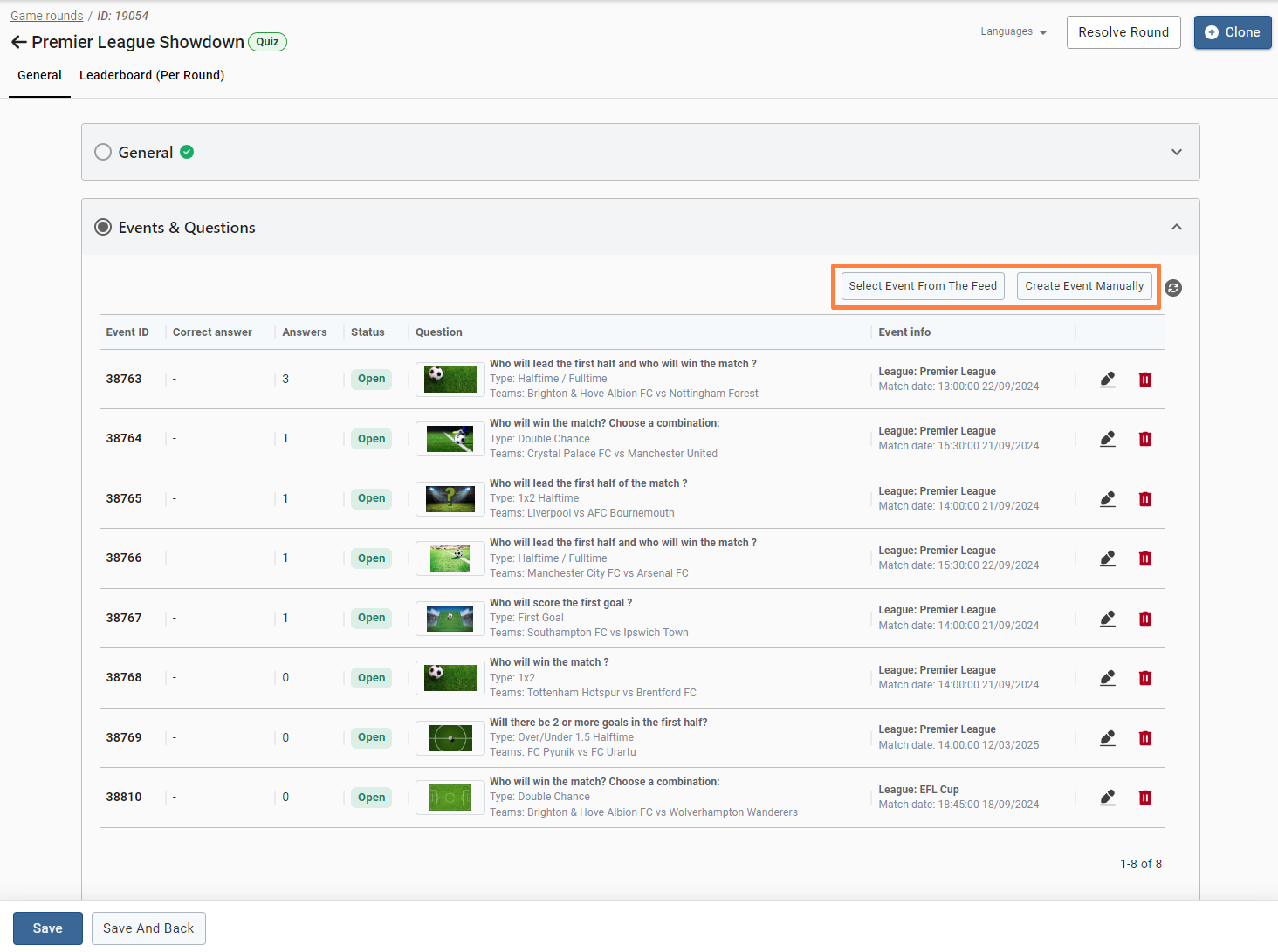The width and height of the screenshot is (1278, 952).
Task: Delete event 38810 using the trash icon
Action: click(1145, 798)
